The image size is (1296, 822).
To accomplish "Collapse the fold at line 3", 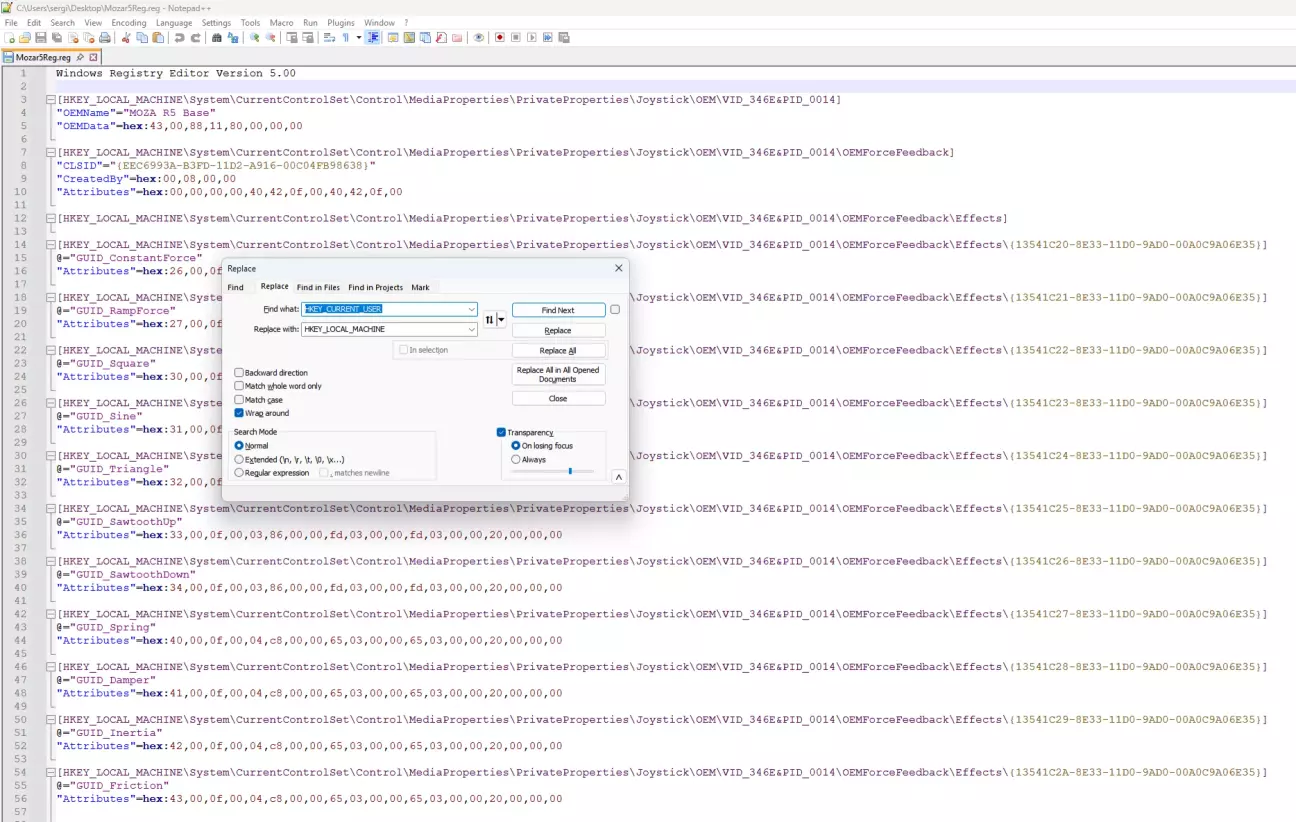I will click(50, 100).
